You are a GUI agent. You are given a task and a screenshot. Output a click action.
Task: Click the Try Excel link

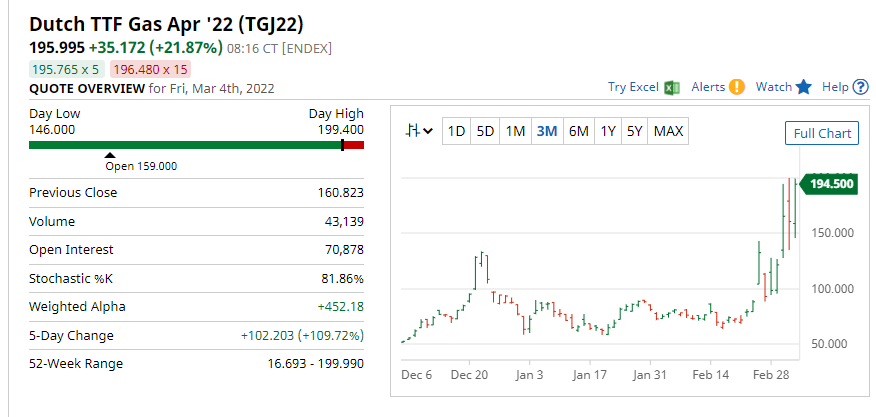point(634,87)
